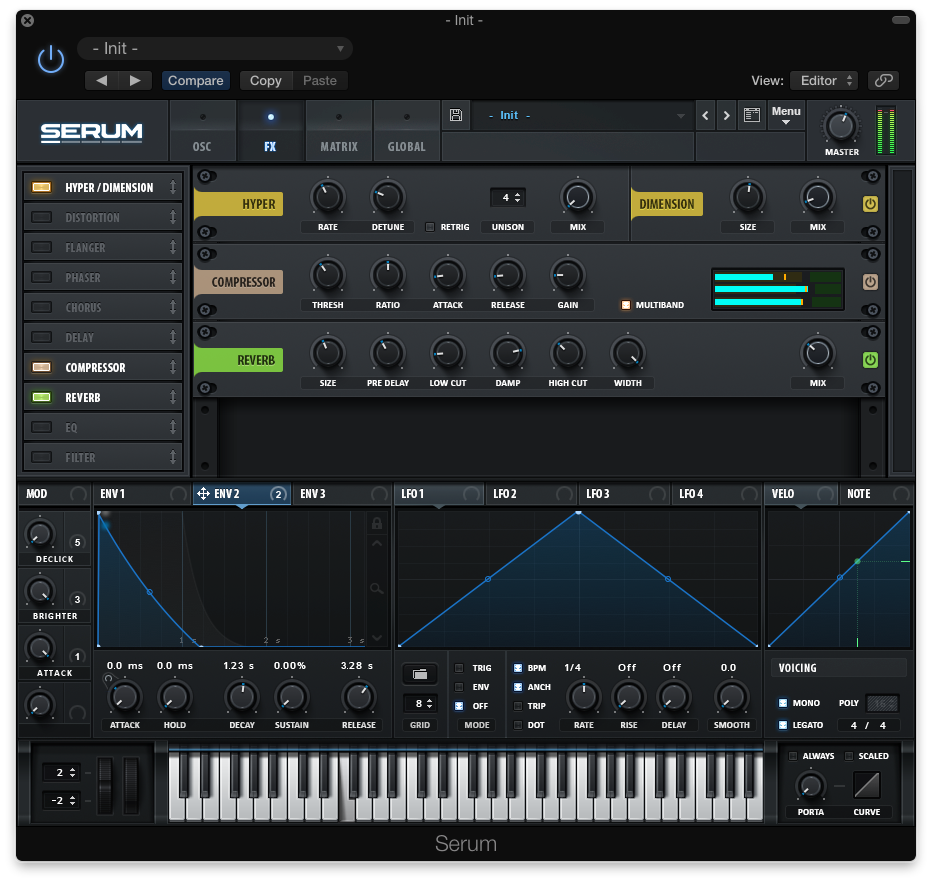The width and height of the screenshot is (932, 883).
Task: Enable Chorus in the FX list
Action: click(42, 307)
